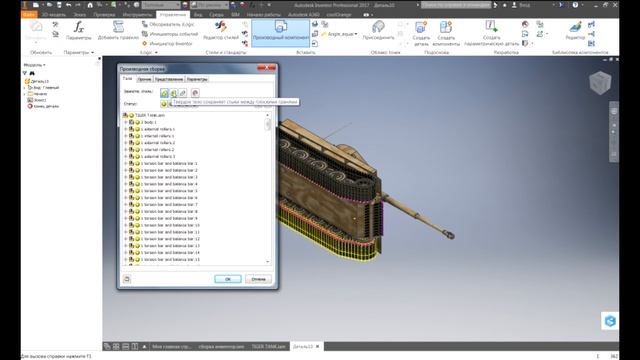Switch to Параметры tab in dialog

point(197,79)
